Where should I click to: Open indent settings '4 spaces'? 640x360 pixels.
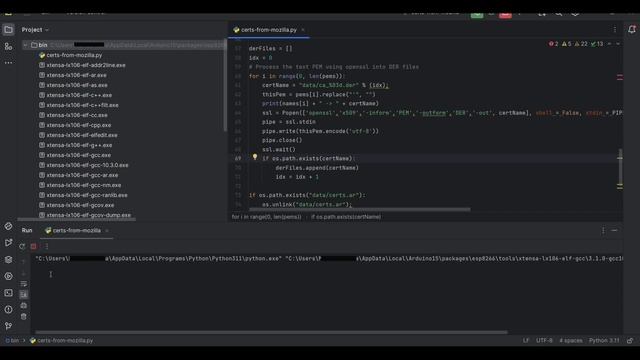pyautogui.click(x=571, y=340)
